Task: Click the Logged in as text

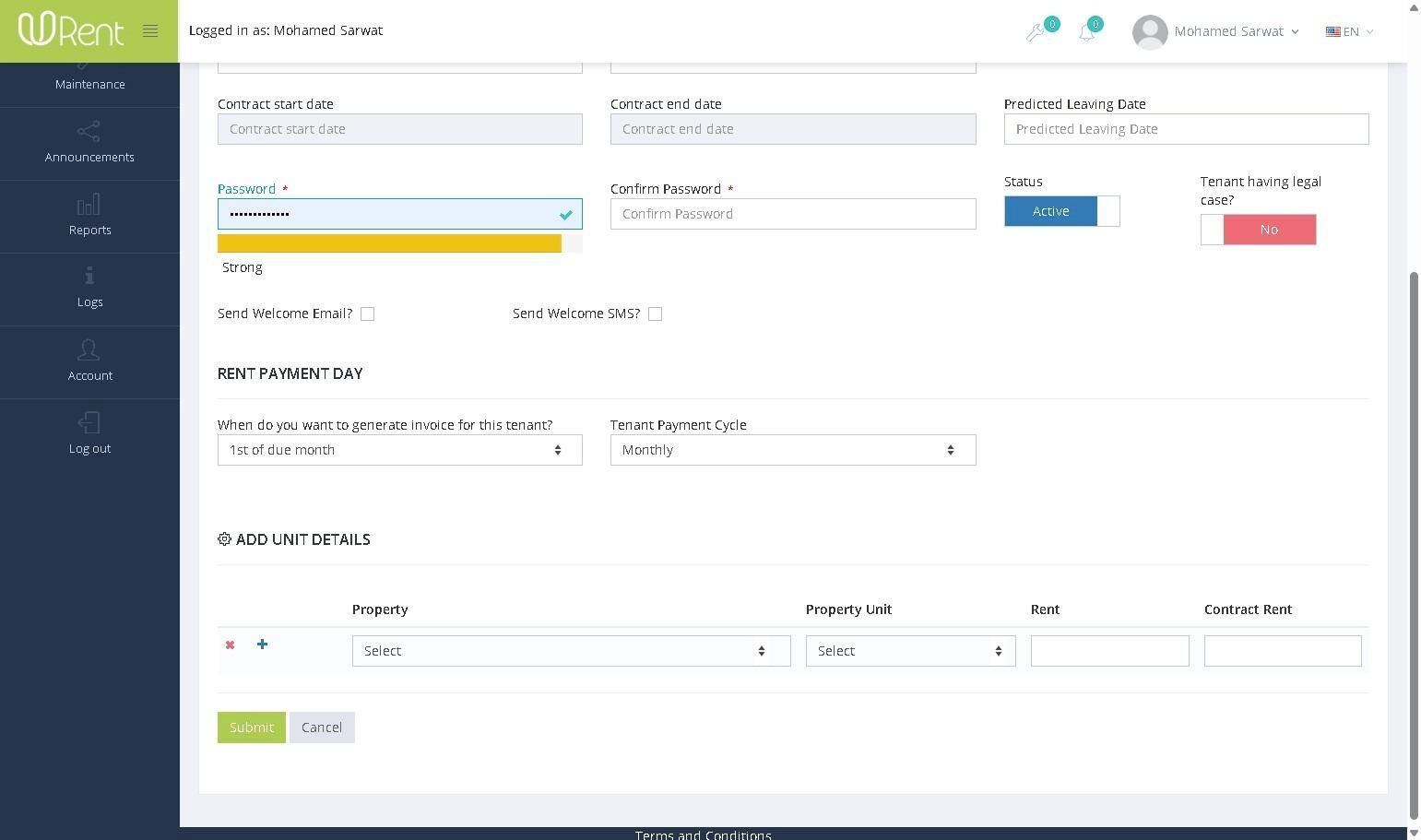Action: [286, 30]
